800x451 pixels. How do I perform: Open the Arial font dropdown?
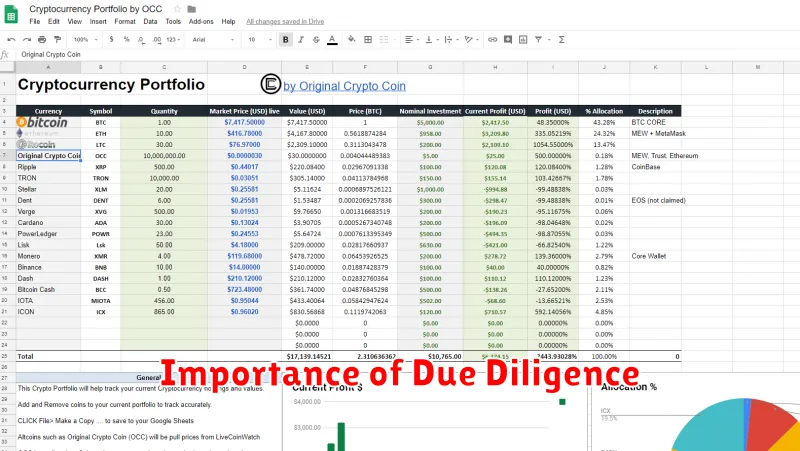click(213, 39)
